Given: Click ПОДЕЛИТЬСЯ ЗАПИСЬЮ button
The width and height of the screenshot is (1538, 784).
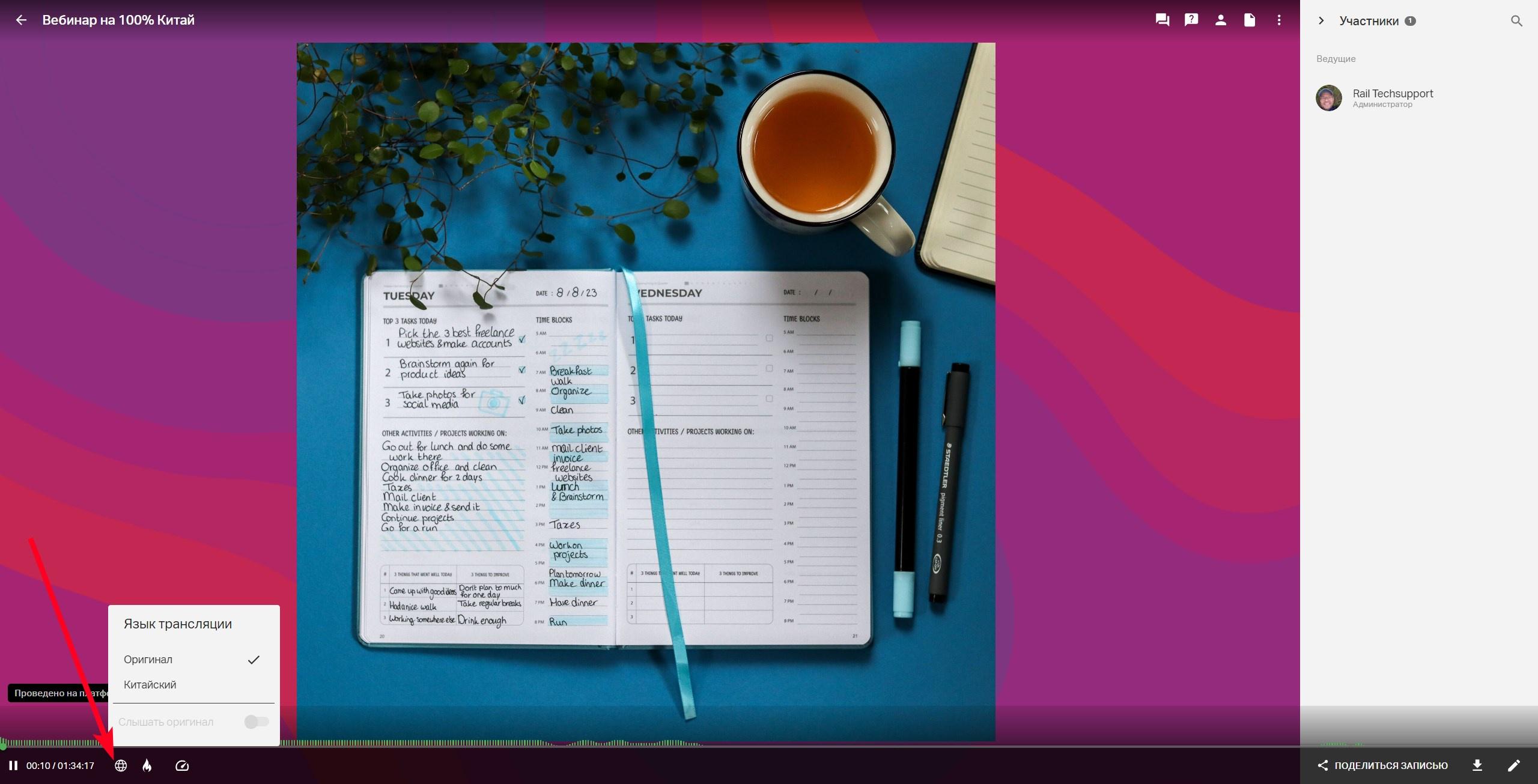Looking at the screenshot, I should point(1382,765).
